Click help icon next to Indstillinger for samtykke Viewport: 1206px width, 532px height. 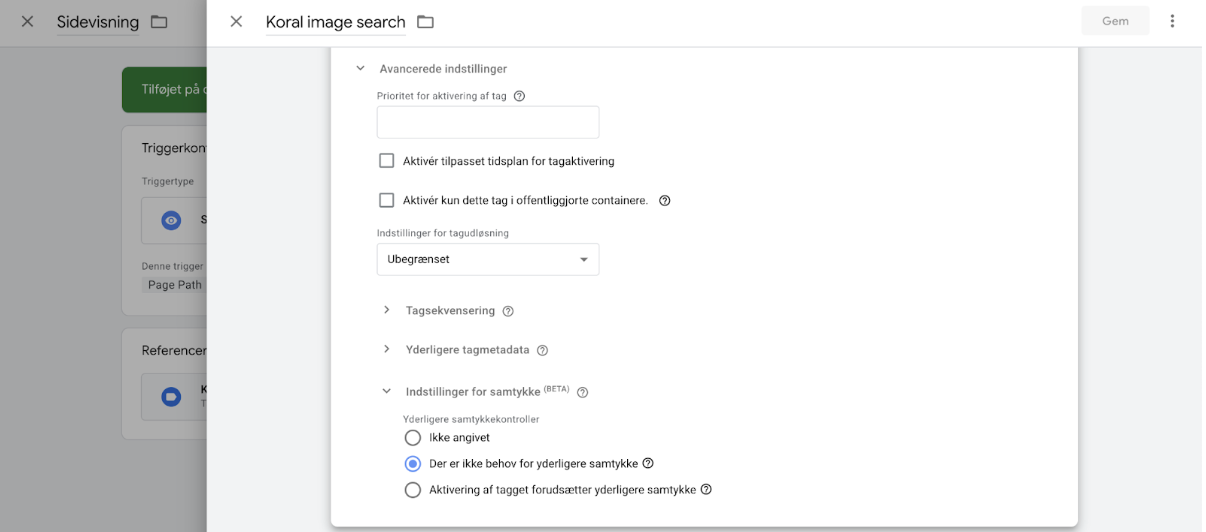[582, 393]
